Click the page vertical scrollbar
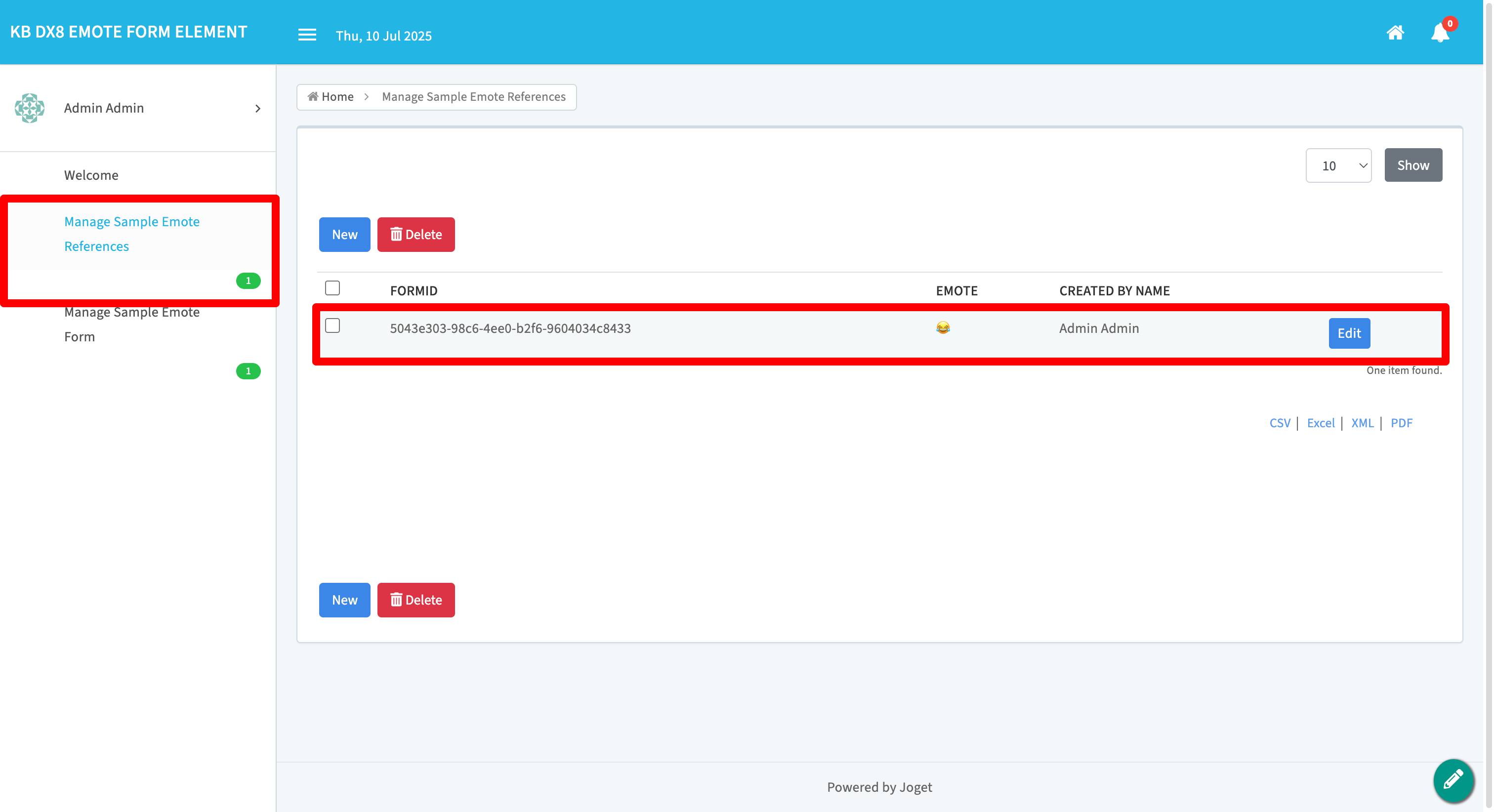The width and height of the screenshot is (1494, 812). click(1489, 406)
